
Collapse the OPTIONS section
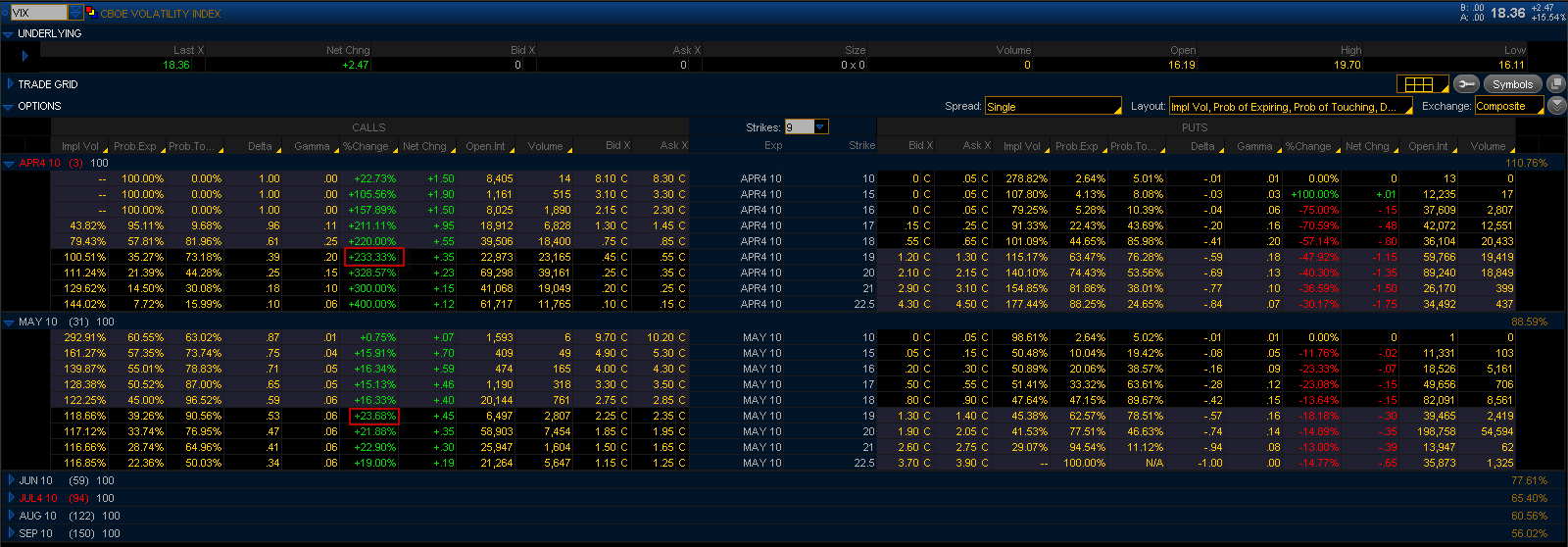point(8,106)
